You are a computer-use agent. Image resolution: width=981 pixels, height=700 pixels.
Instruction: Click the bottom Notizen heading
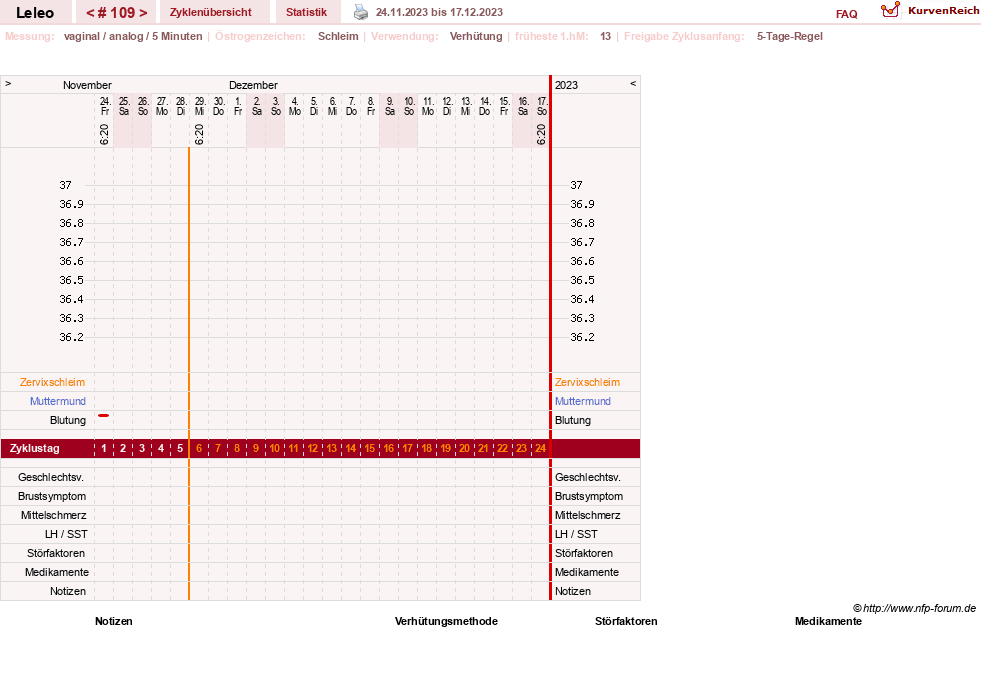(114, 621)
